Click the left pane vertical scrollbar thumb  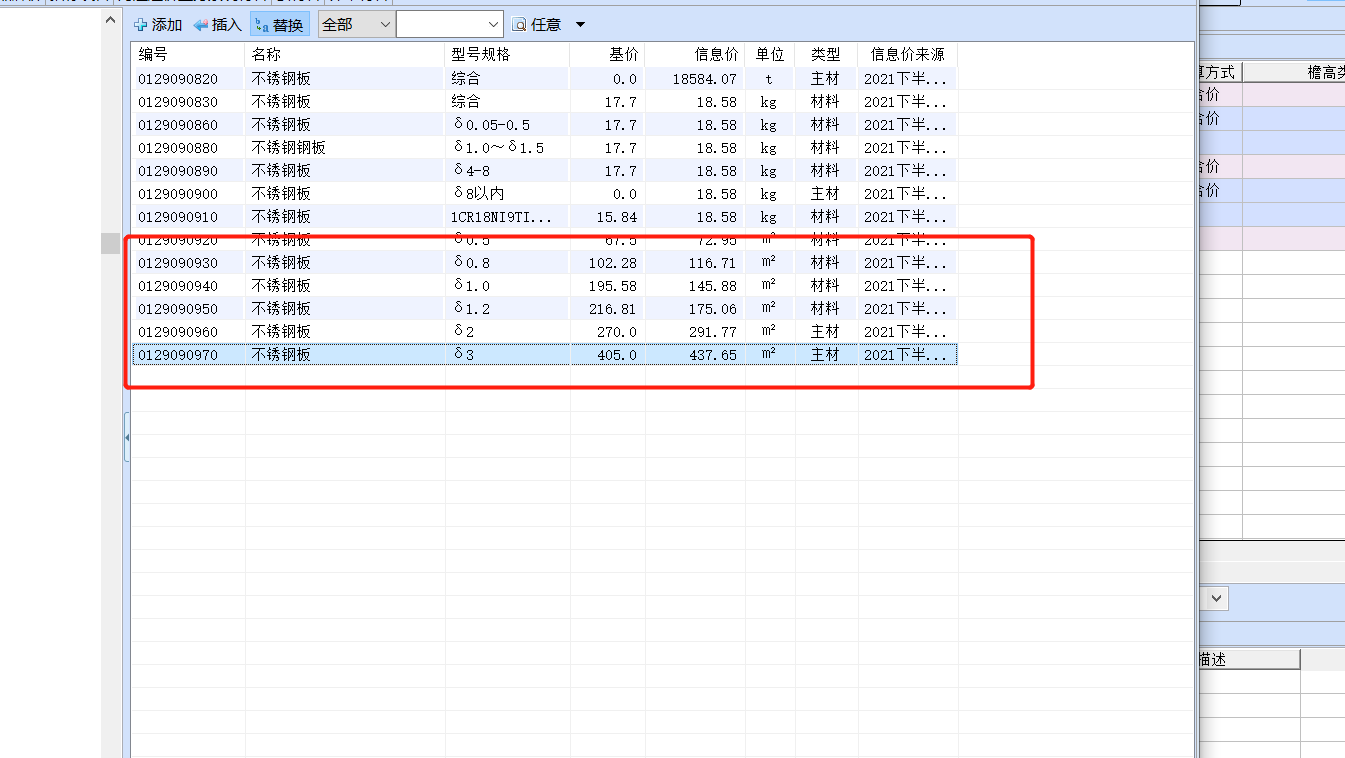110,243
